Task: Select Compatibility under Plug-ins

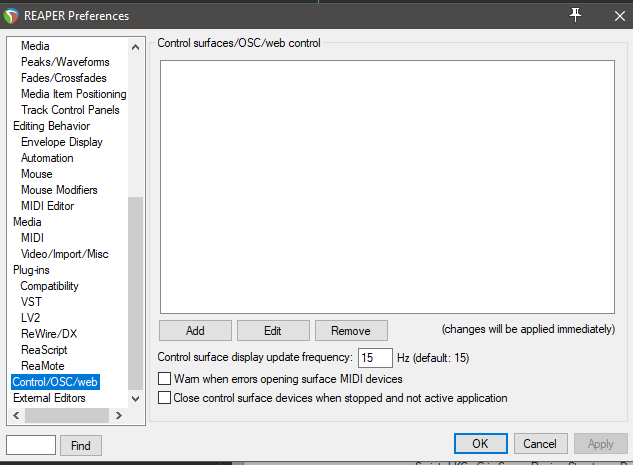Action: (x=50, y=286)
